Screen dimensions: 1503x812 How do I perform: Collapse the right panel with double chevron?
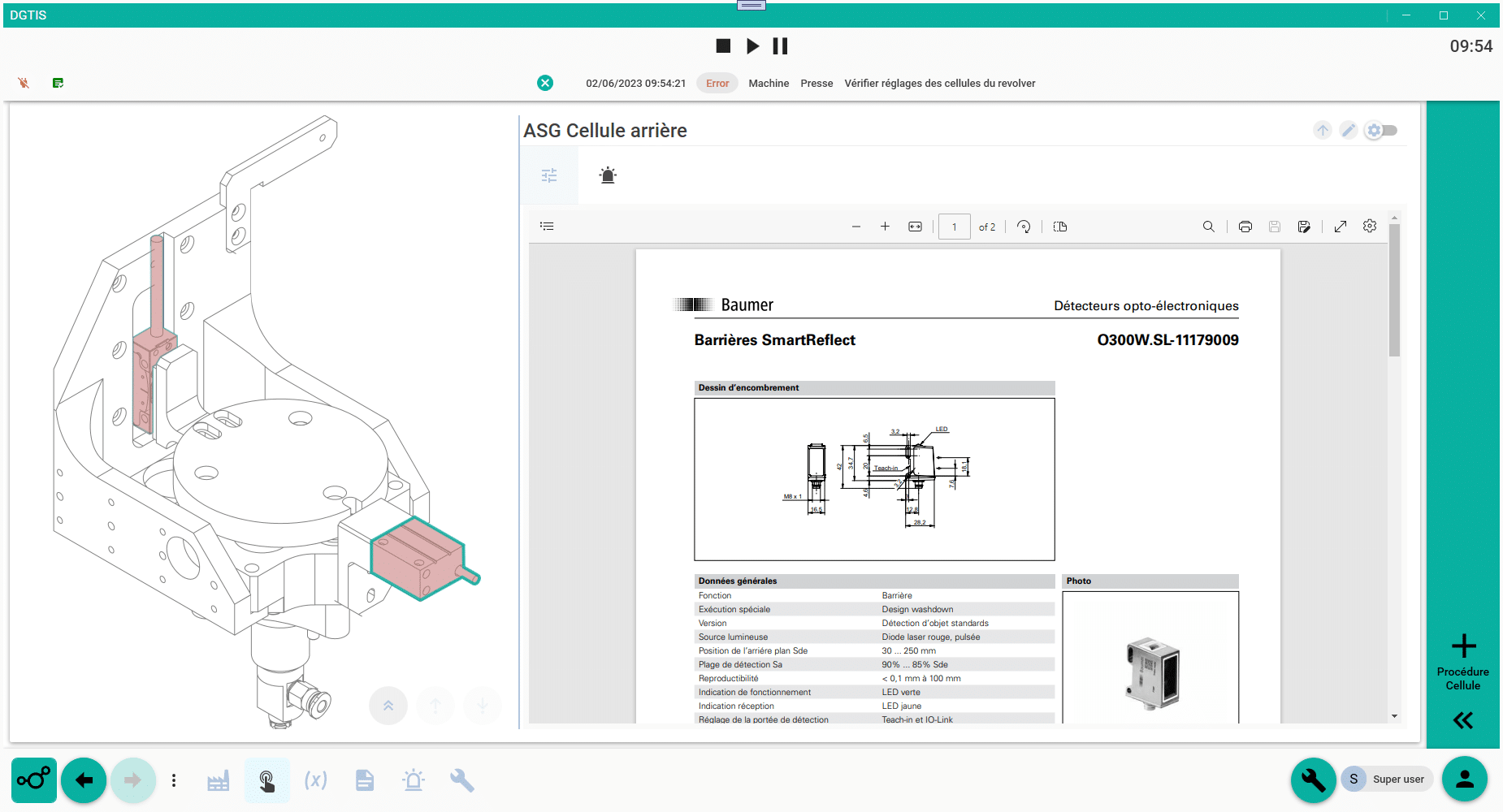(x=1462, y=720)
